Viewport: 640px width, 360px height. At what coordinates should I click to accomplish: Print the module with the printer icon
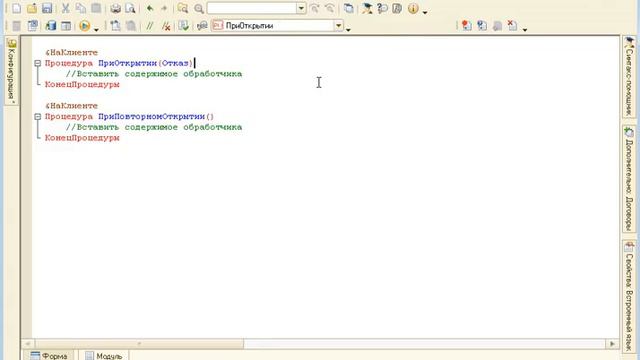(116, 8)
